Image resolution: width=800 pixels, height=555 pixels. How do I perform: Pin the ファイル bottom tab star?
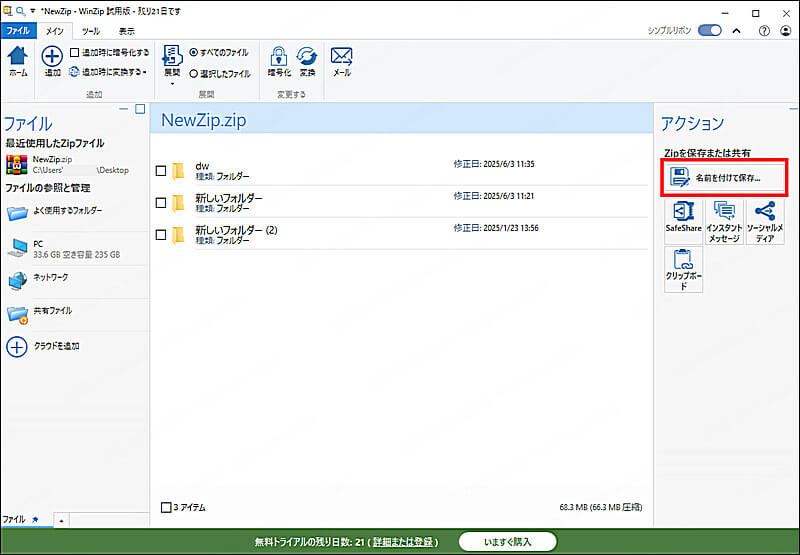tap(35, 519)
